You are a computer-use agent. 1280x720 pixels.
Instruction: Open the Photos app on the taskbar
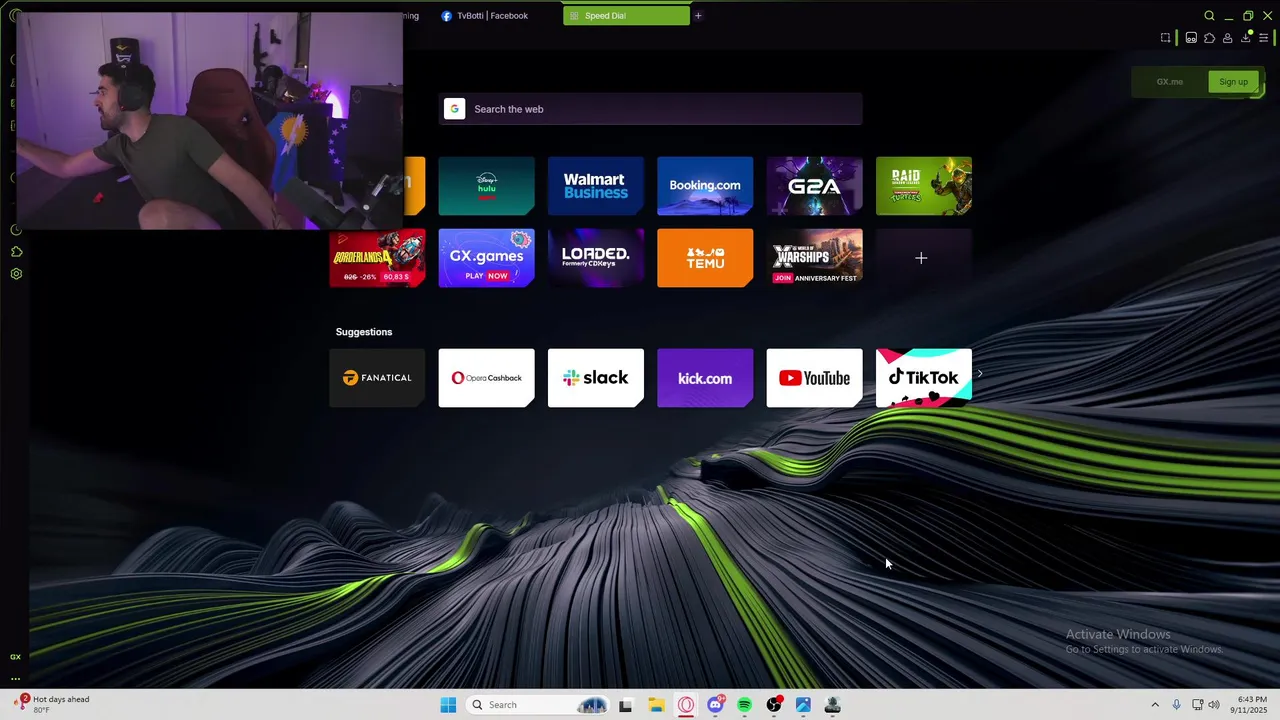(x=803, y=705)
